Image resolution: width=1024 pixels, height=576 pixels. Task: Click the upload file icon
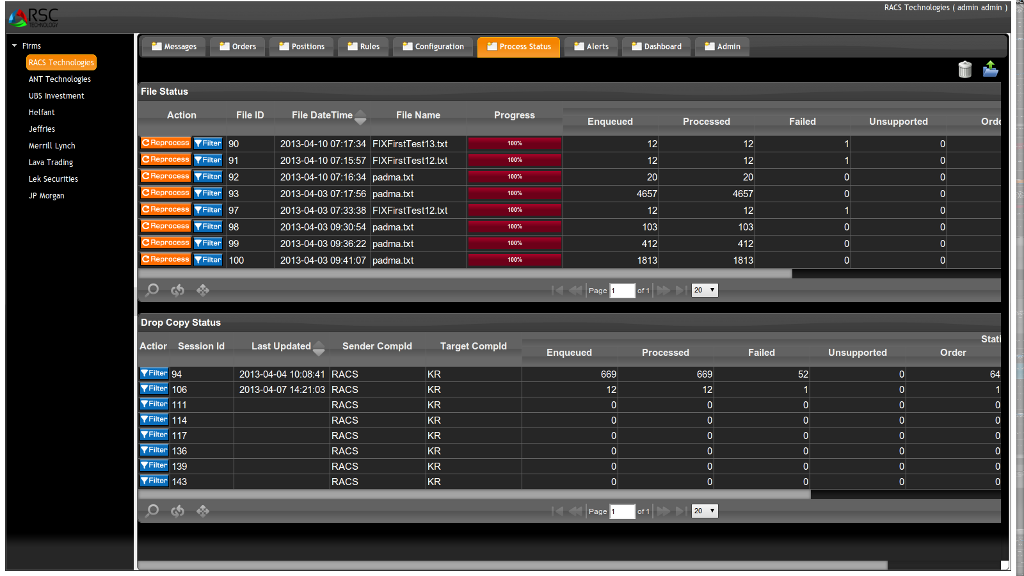(x=990, y=69)
